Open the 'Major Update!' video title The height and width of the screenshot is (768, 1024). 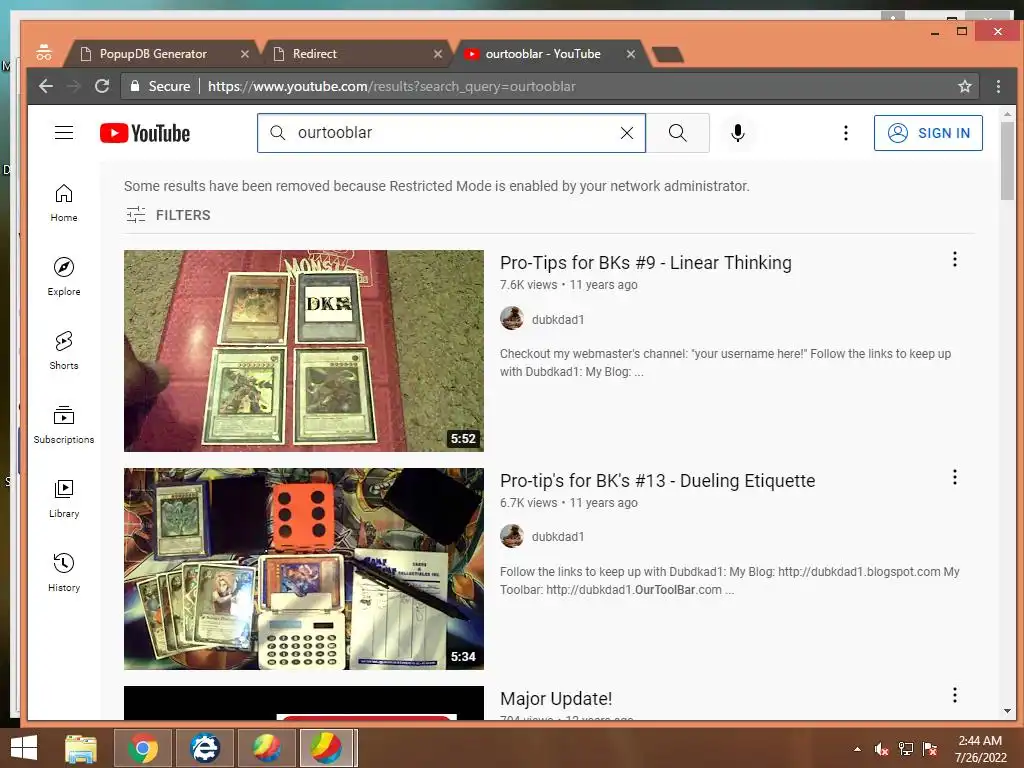click(x=556, y=698)
